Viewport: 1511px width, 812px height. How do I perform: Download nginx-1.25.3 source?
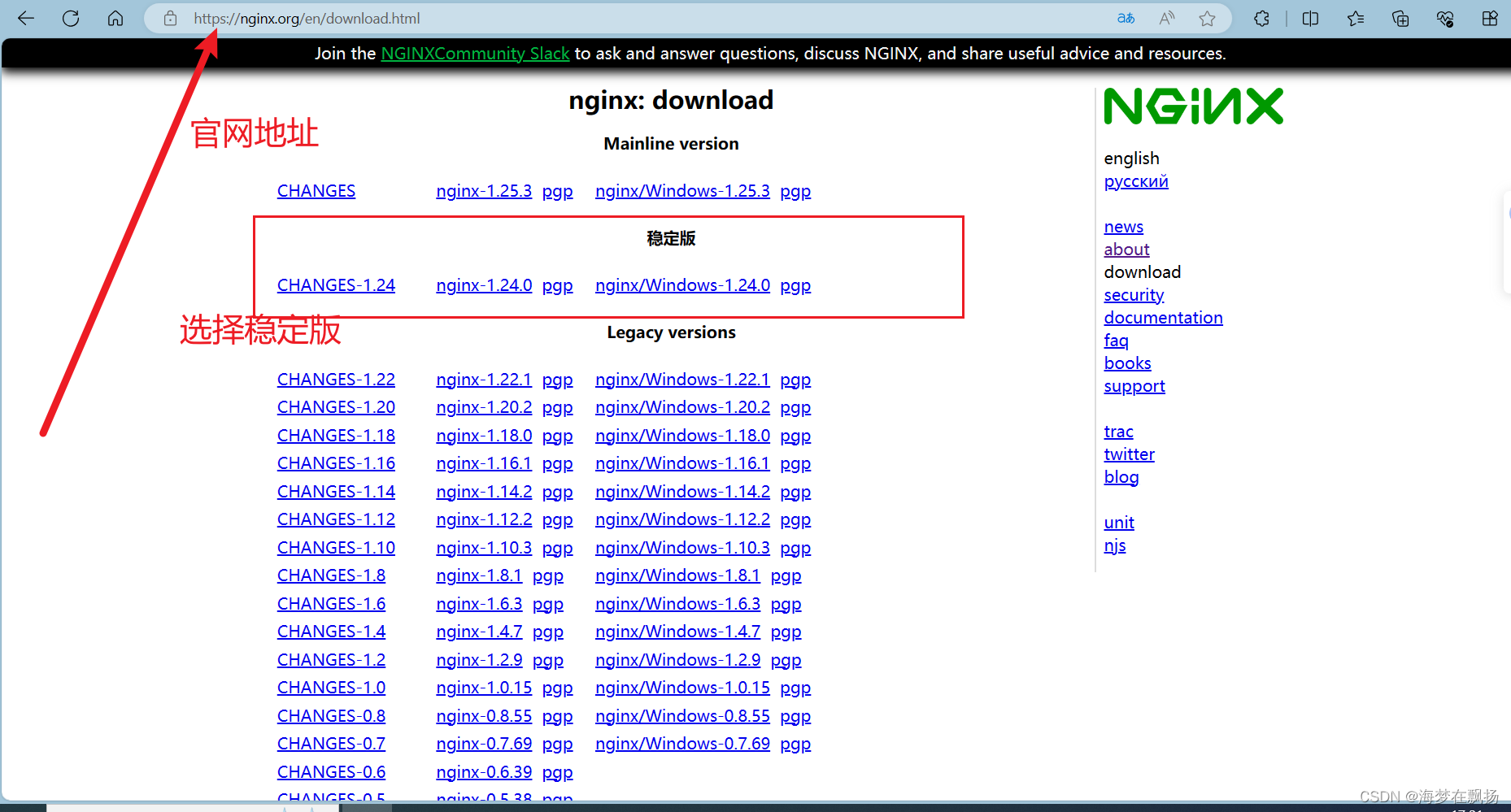pyautogui.click(x=484, y=191)
